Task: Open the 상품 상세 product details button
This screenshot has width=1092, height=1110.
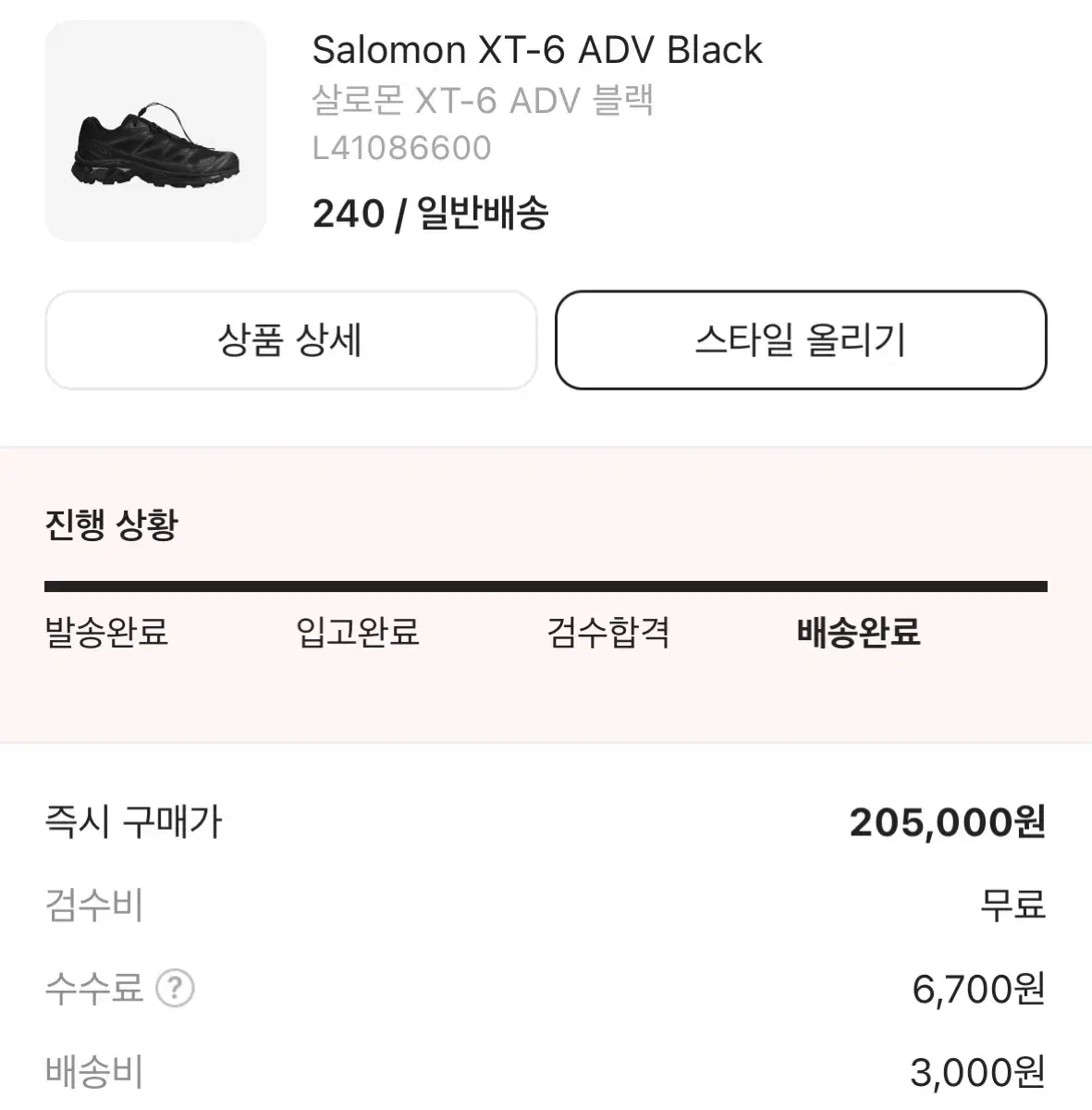Action: point(290,339)
